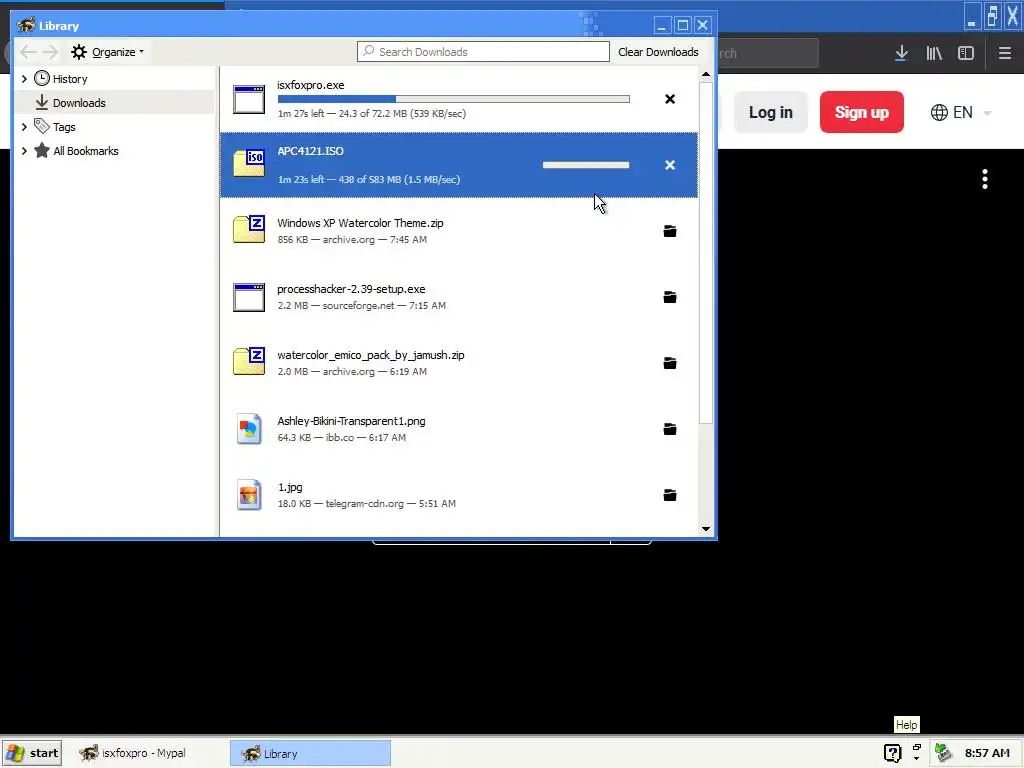Cancel the isxfoxpro.exe download

(669, 99)
